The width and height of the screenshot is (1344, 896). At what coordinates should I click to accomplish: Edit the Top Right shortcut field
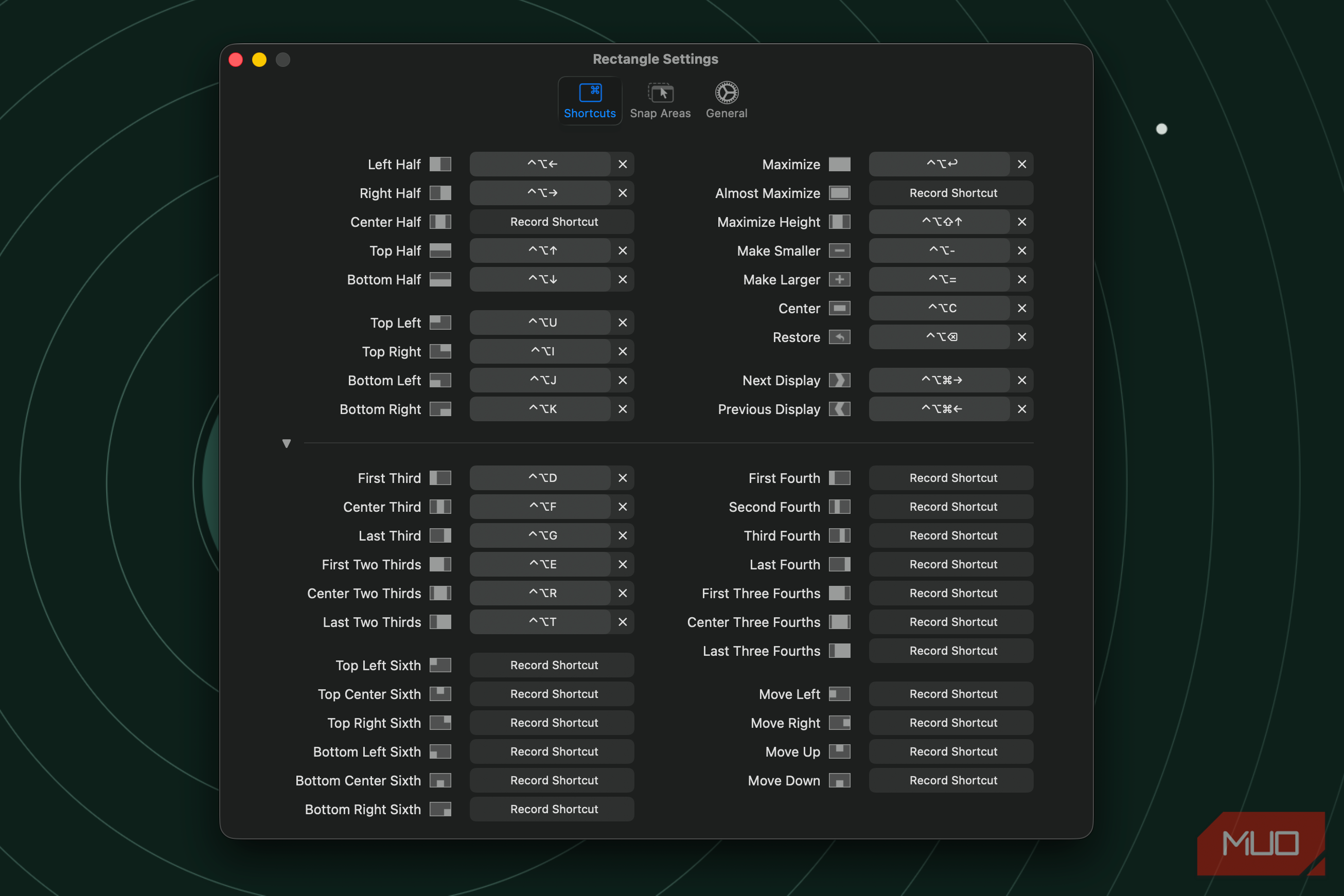540,351
